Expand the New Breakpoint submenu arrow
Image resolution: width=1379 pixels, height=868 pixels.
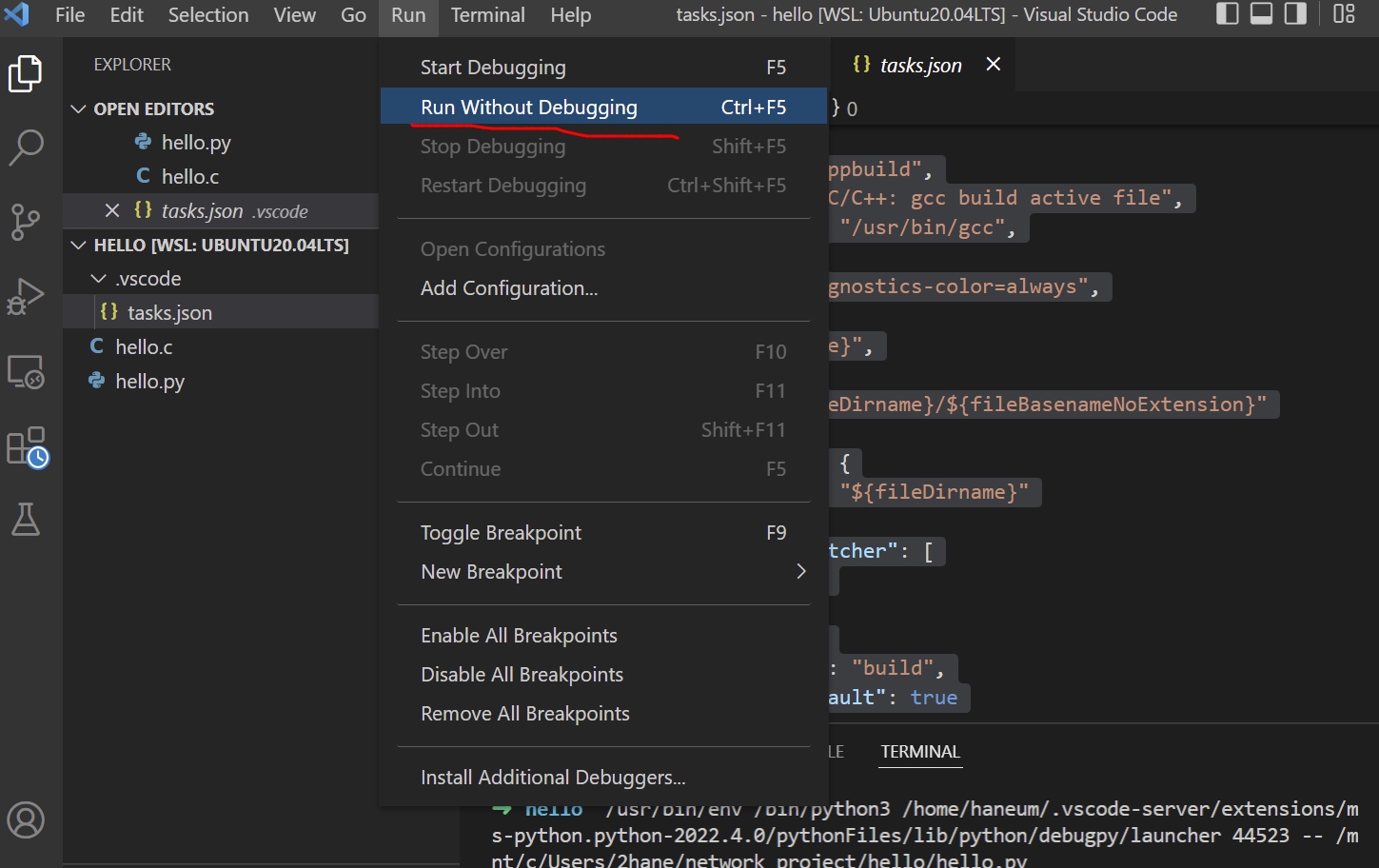tap(801, 571)
